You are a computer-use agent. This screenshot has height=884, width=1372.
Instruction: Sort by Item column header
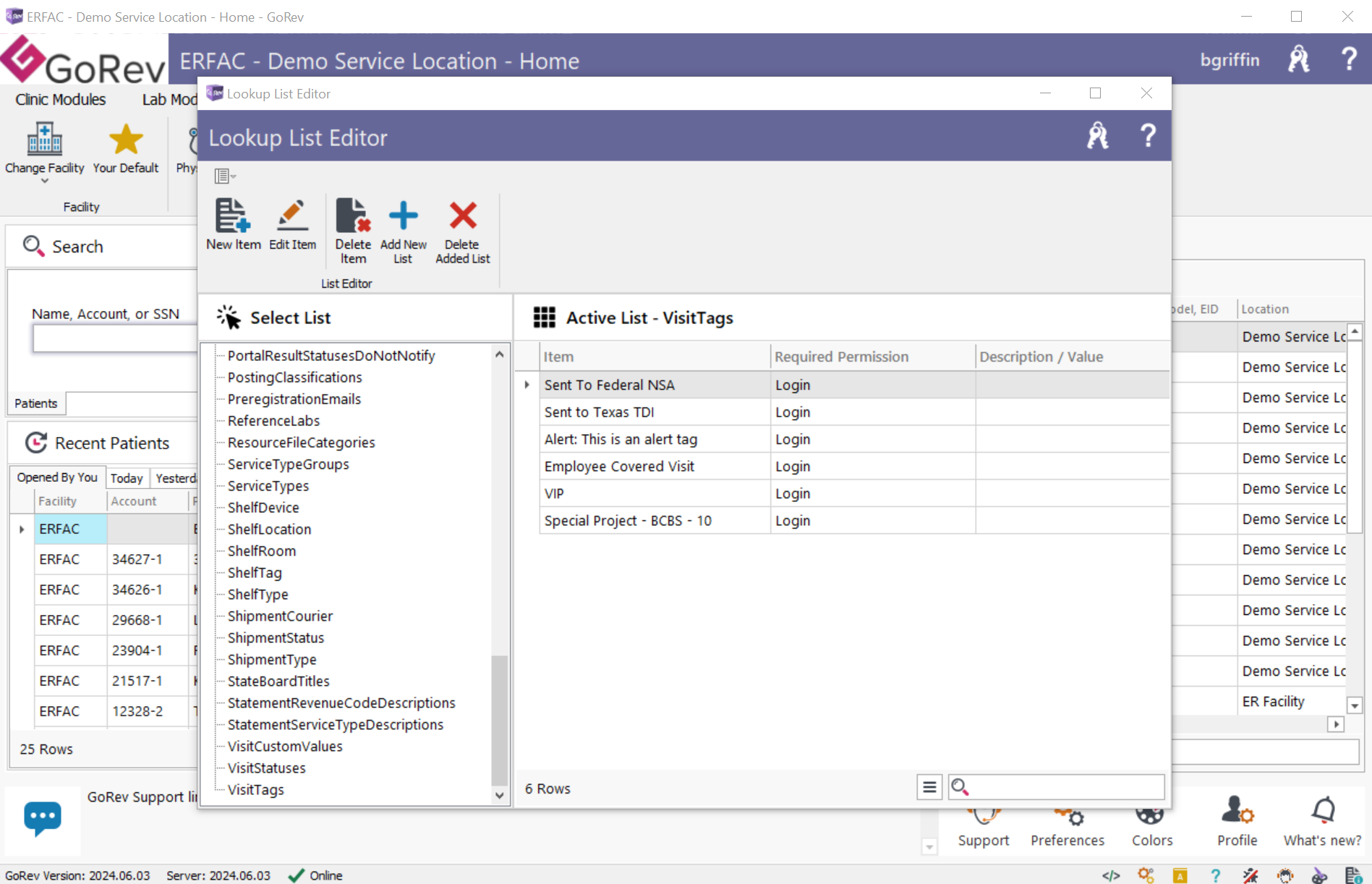[655, 357]
